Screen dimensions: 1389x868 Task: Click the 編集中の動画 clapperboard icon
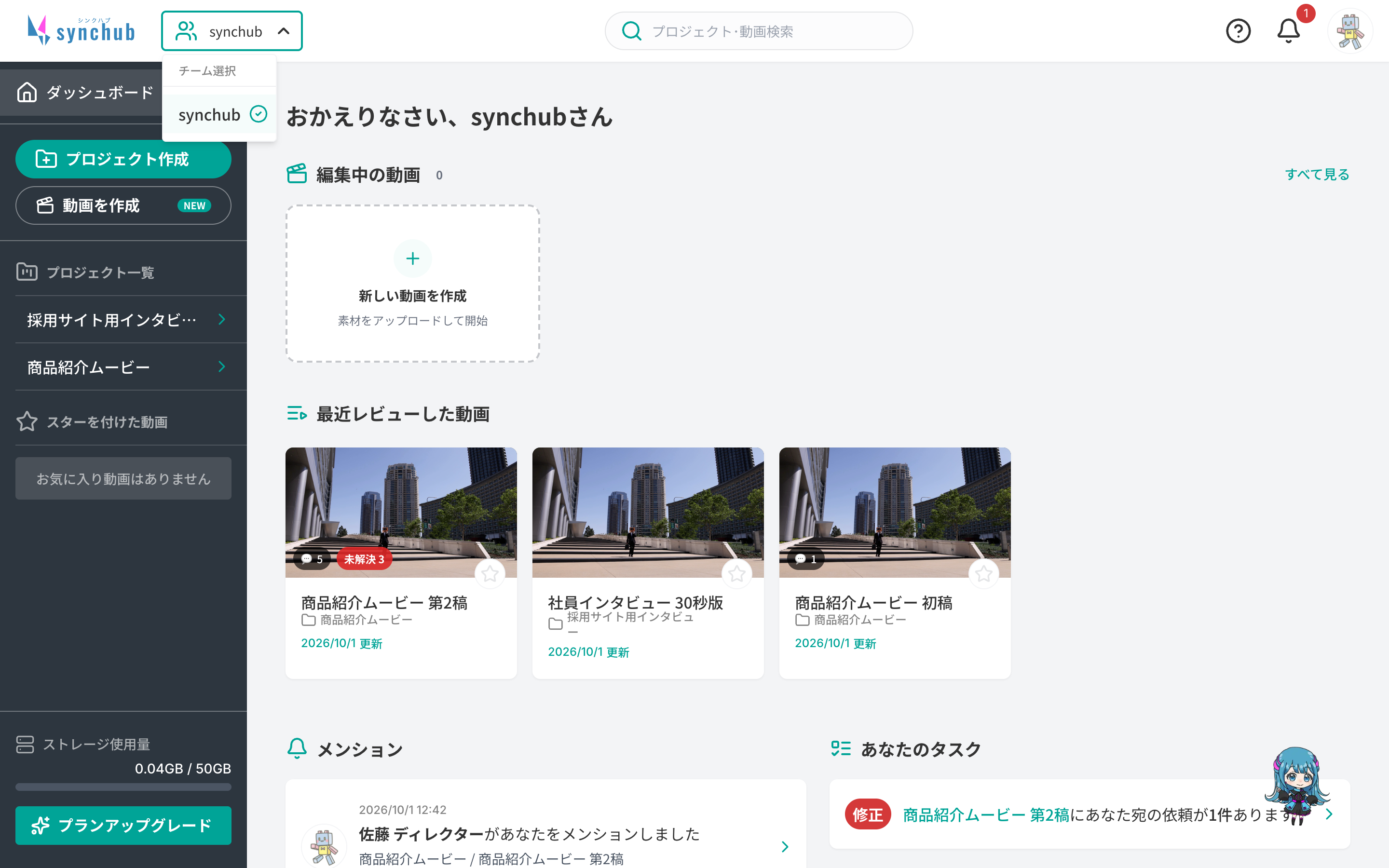[297, 174]
